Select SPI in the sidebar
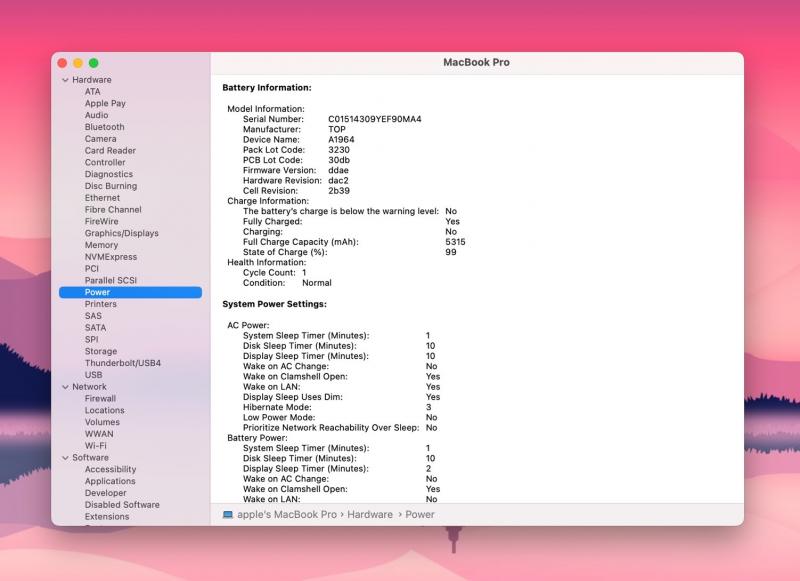 coord(91,339)
